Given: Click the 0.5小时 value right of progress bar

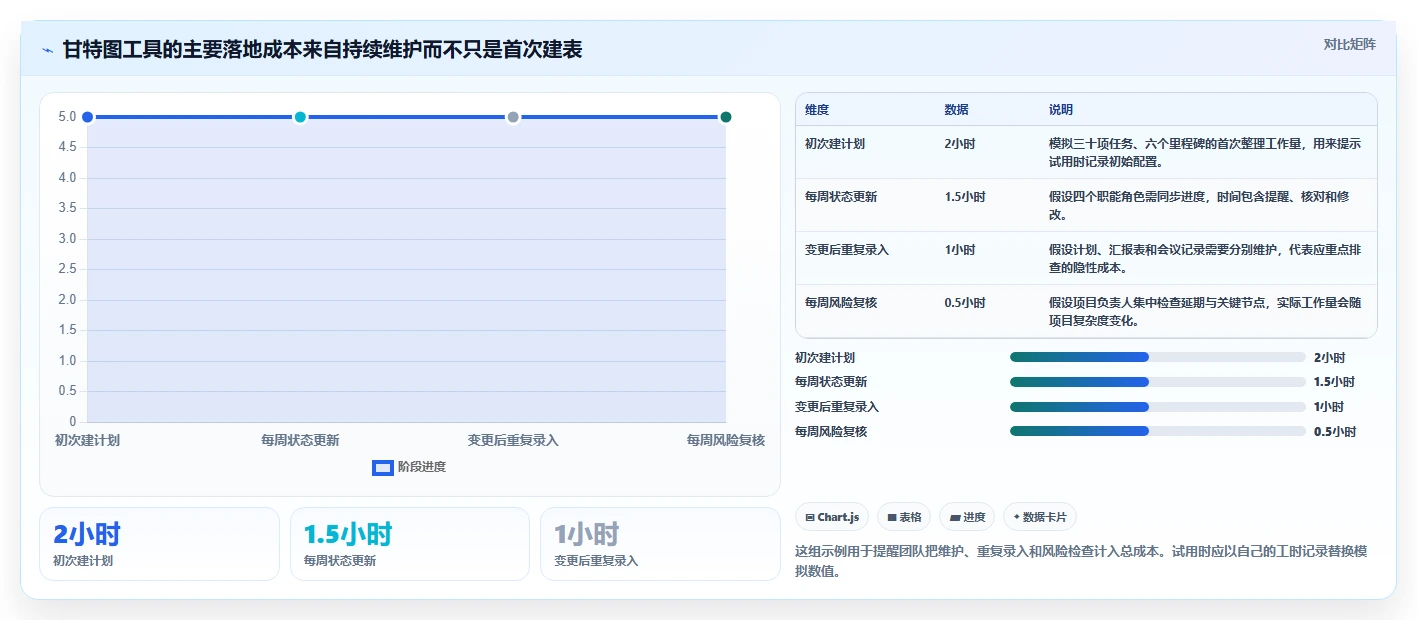Looking at the screenshot, I should [x=1335, y=432].
